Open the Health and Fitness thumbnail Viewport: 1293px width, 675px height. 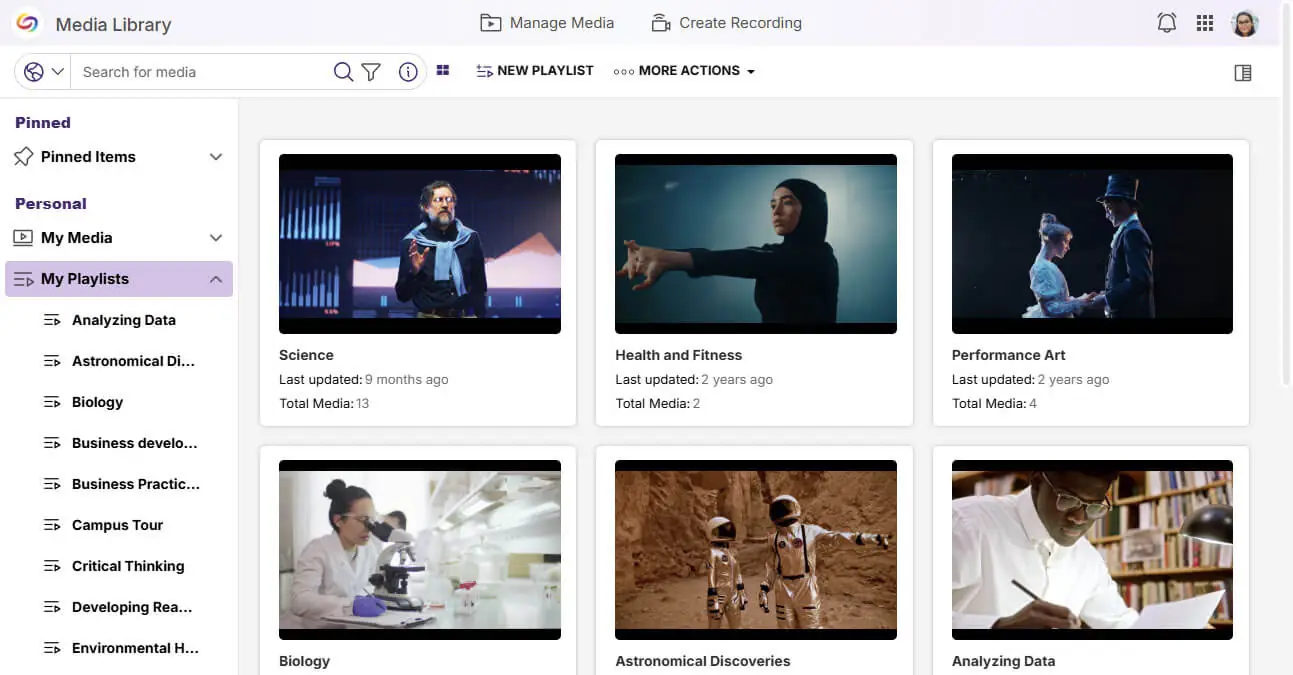pyautogui.click(x=755, y=244)
